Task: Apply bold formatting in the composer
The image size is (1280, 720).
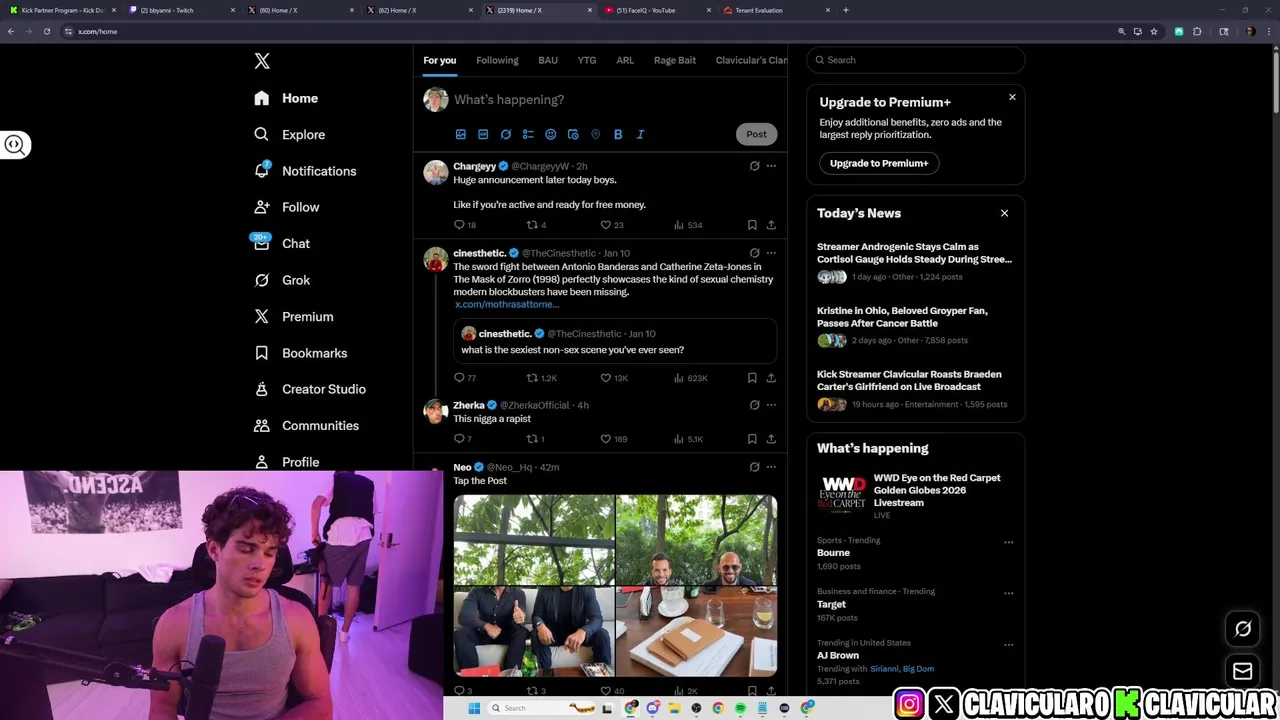Action: 618,134
